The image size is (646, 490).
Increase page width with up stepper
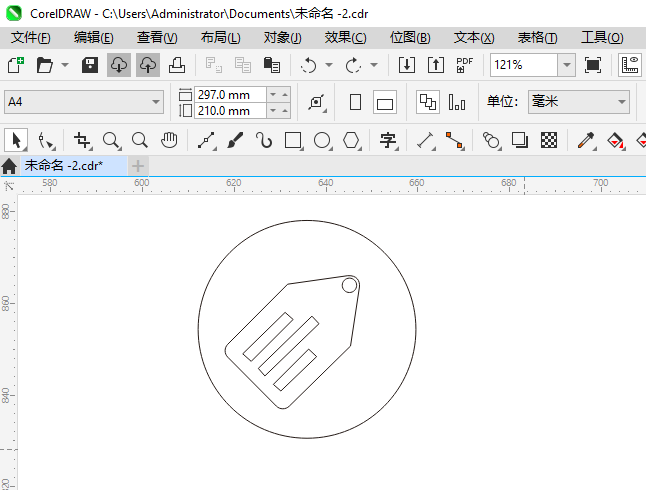pos(285,95)
